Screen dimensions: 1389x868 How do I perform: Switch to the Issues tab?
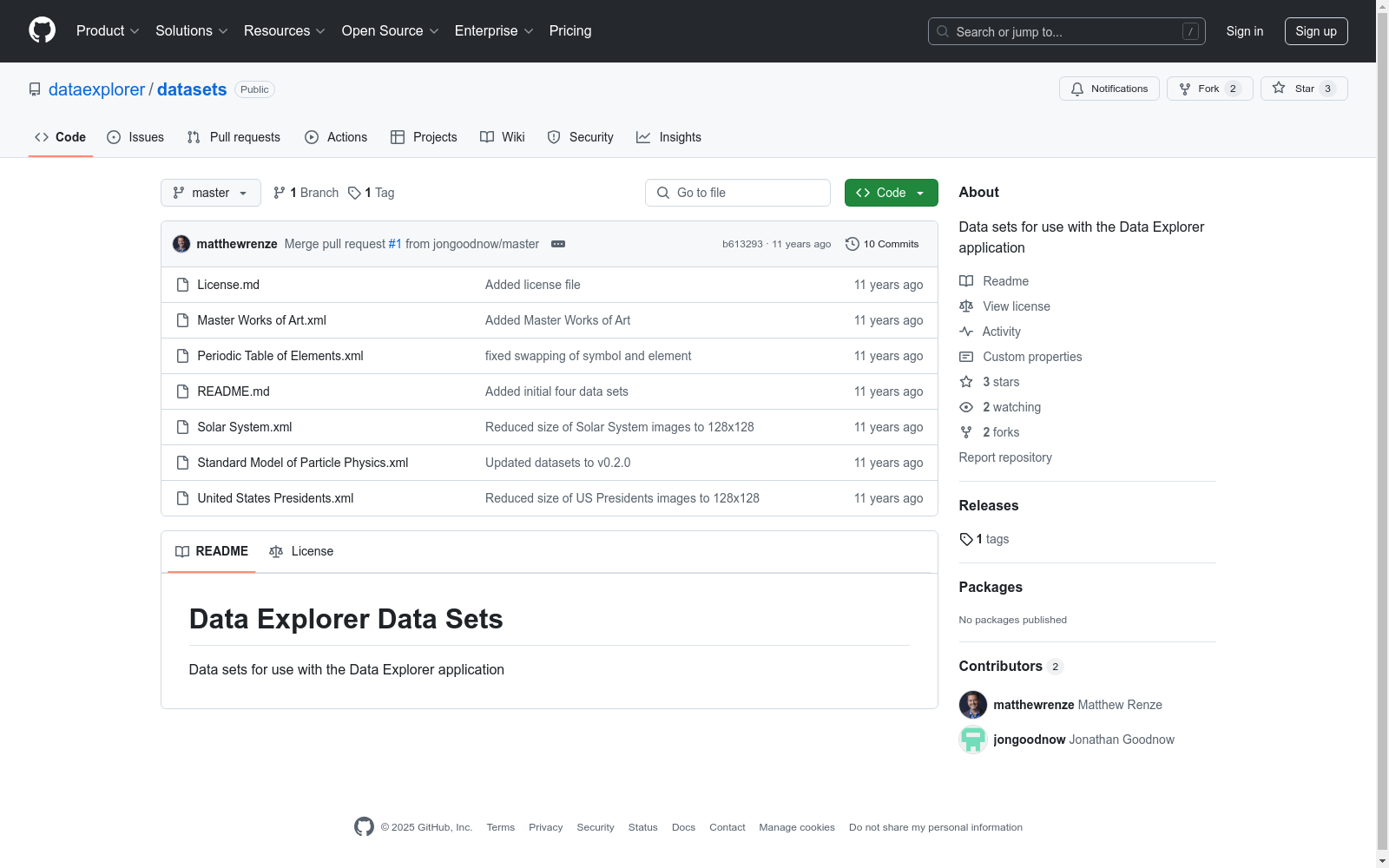click(x=135, y=137)
